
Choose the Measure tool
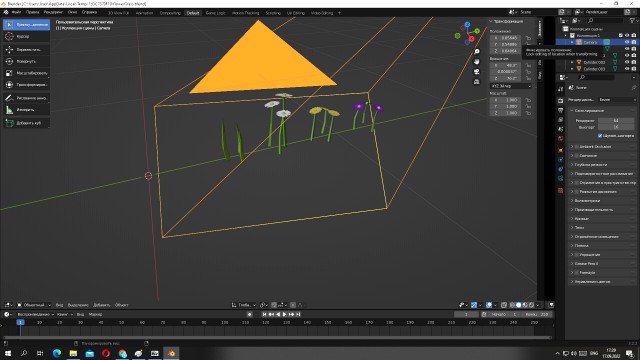27,110
